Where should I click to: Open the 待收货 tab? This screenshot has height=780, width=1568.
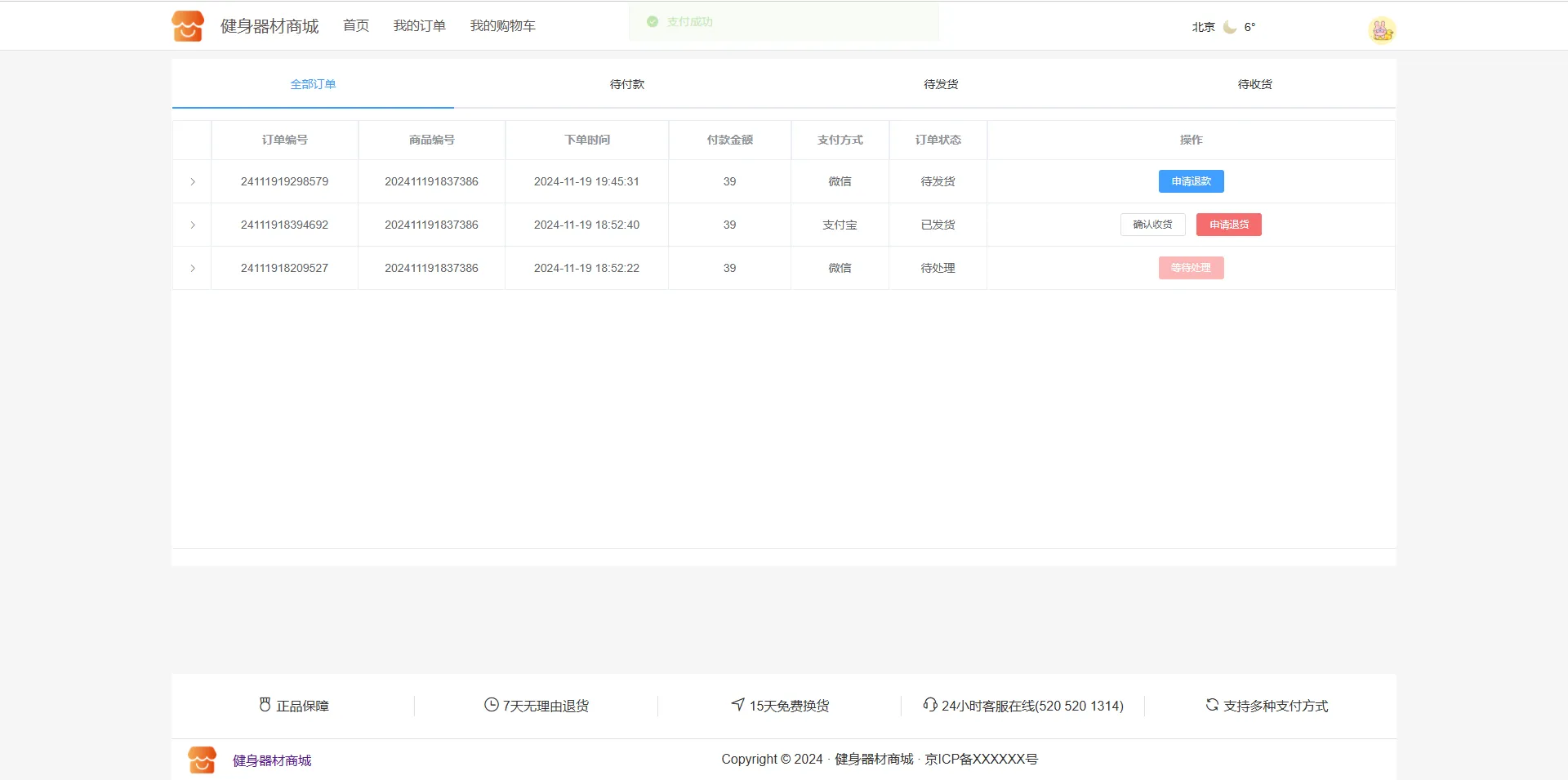click(1254, 84)
